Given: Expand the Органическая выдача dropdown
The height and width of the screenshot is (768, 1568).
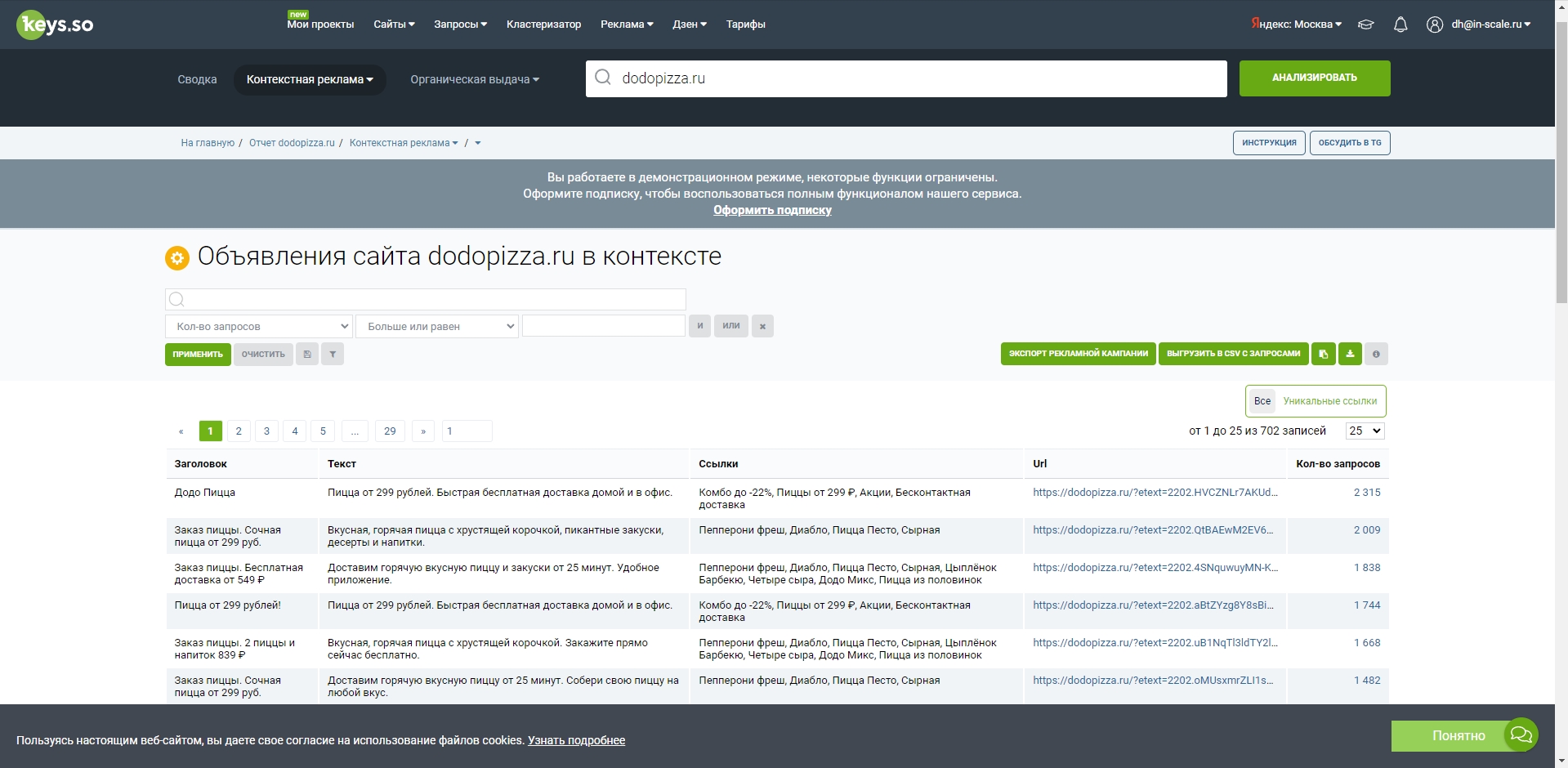Looking at the screenshot, I should click(x=475, y=79).
